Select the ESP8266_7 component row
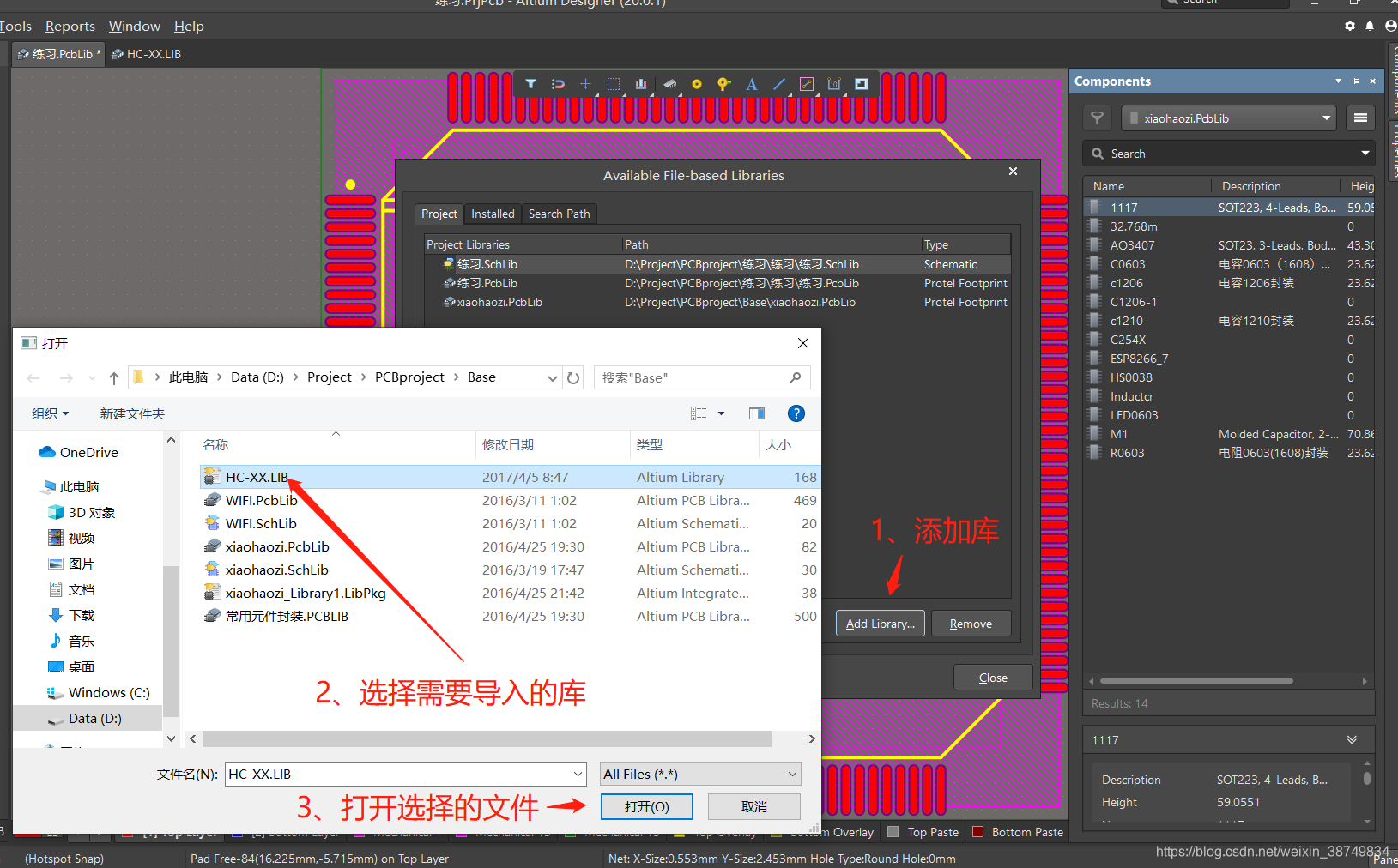 click(x=1229, y=359)
